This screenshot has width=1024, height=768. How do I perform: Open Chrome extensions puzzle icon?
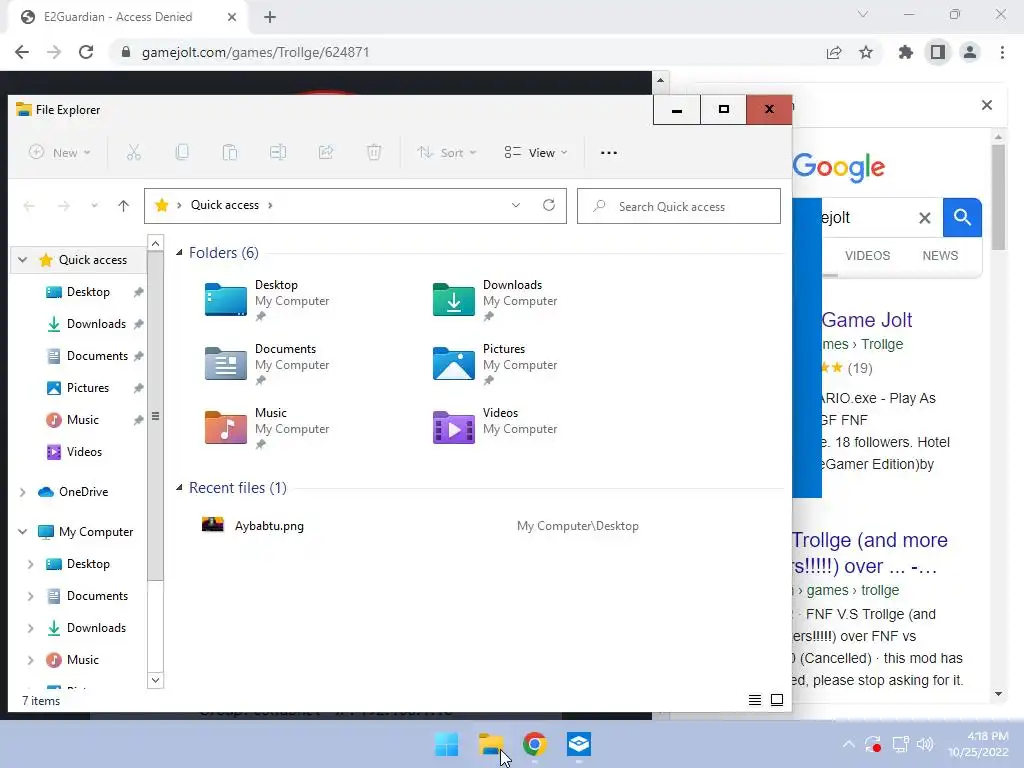pyautogui.click(x=905, y=52)
